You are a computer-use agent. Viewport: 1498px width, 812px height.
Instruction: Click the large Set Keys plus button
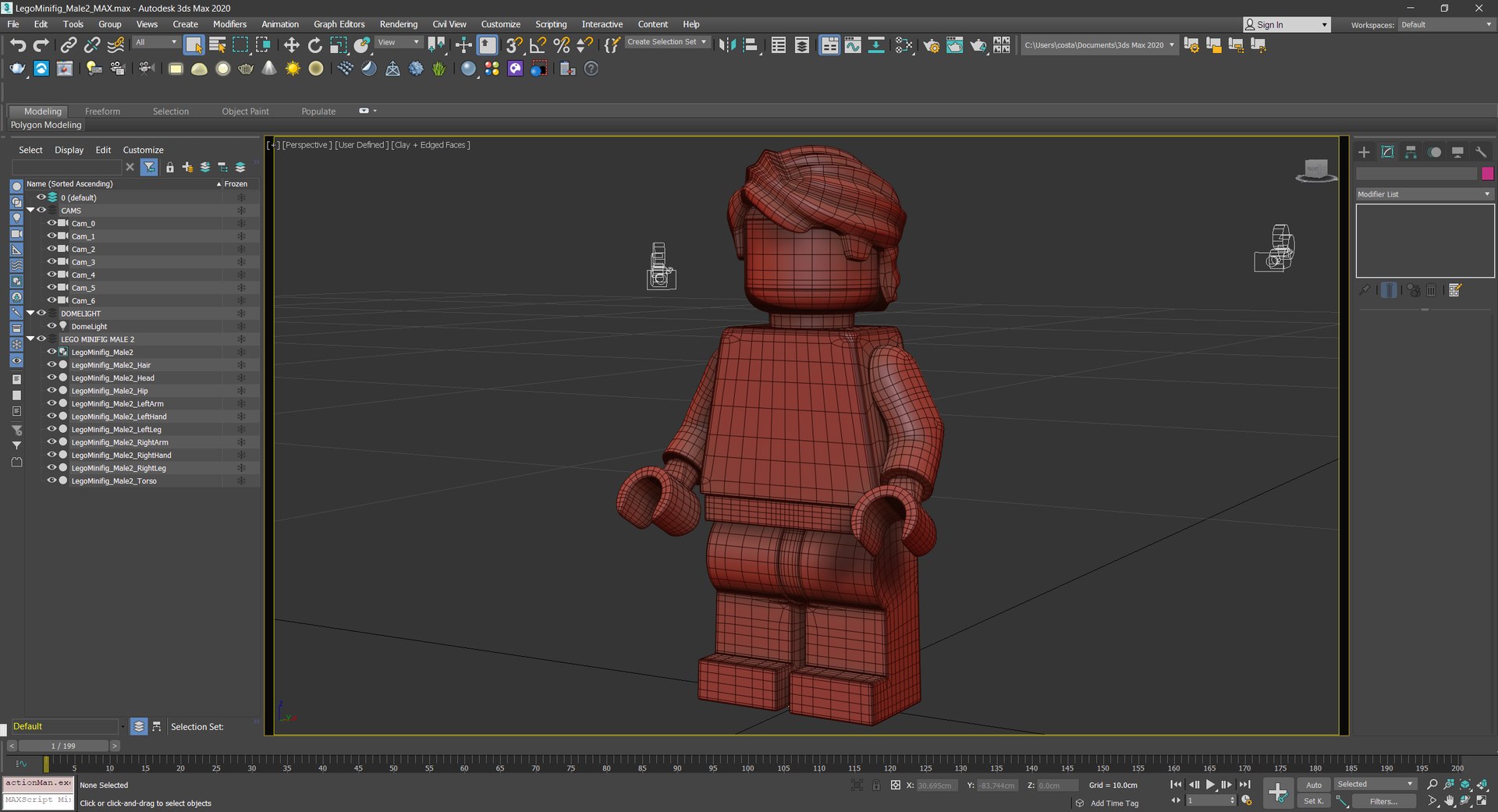pos(1278,792)
